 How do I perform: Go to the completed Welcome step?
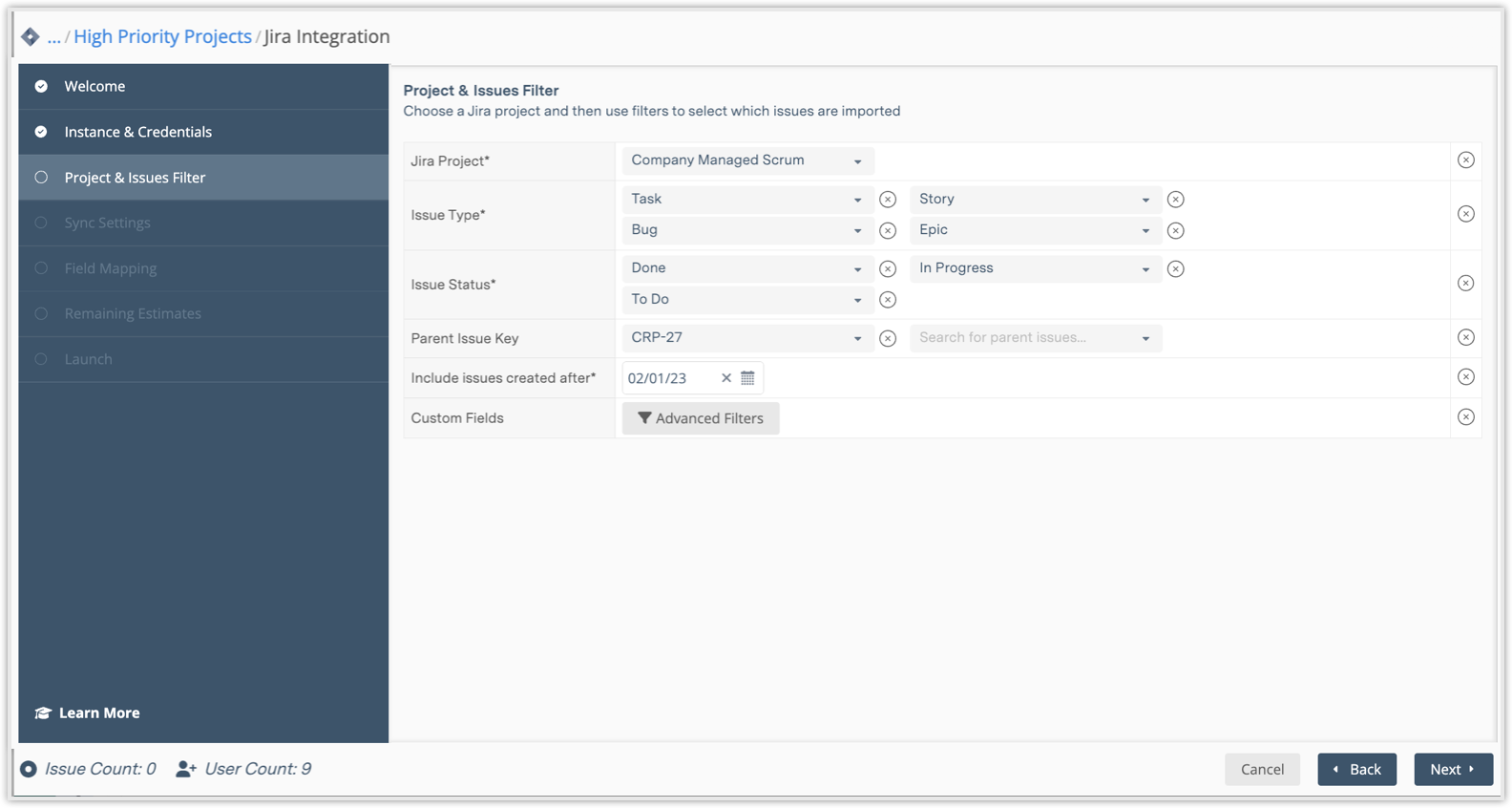click(x=94, y=86)
